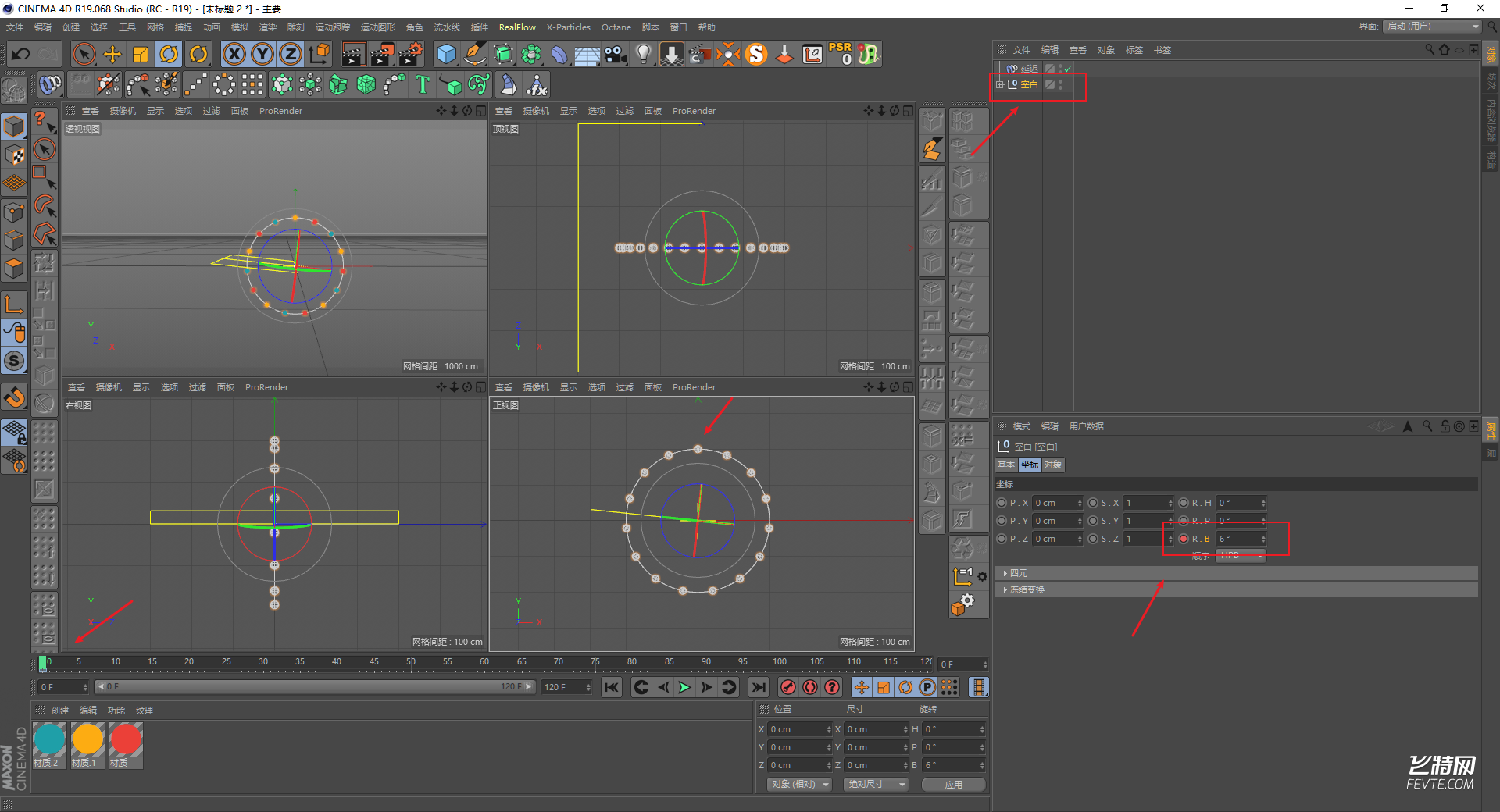
Task: Select the red 材质 material swatch
Action: 126,746
